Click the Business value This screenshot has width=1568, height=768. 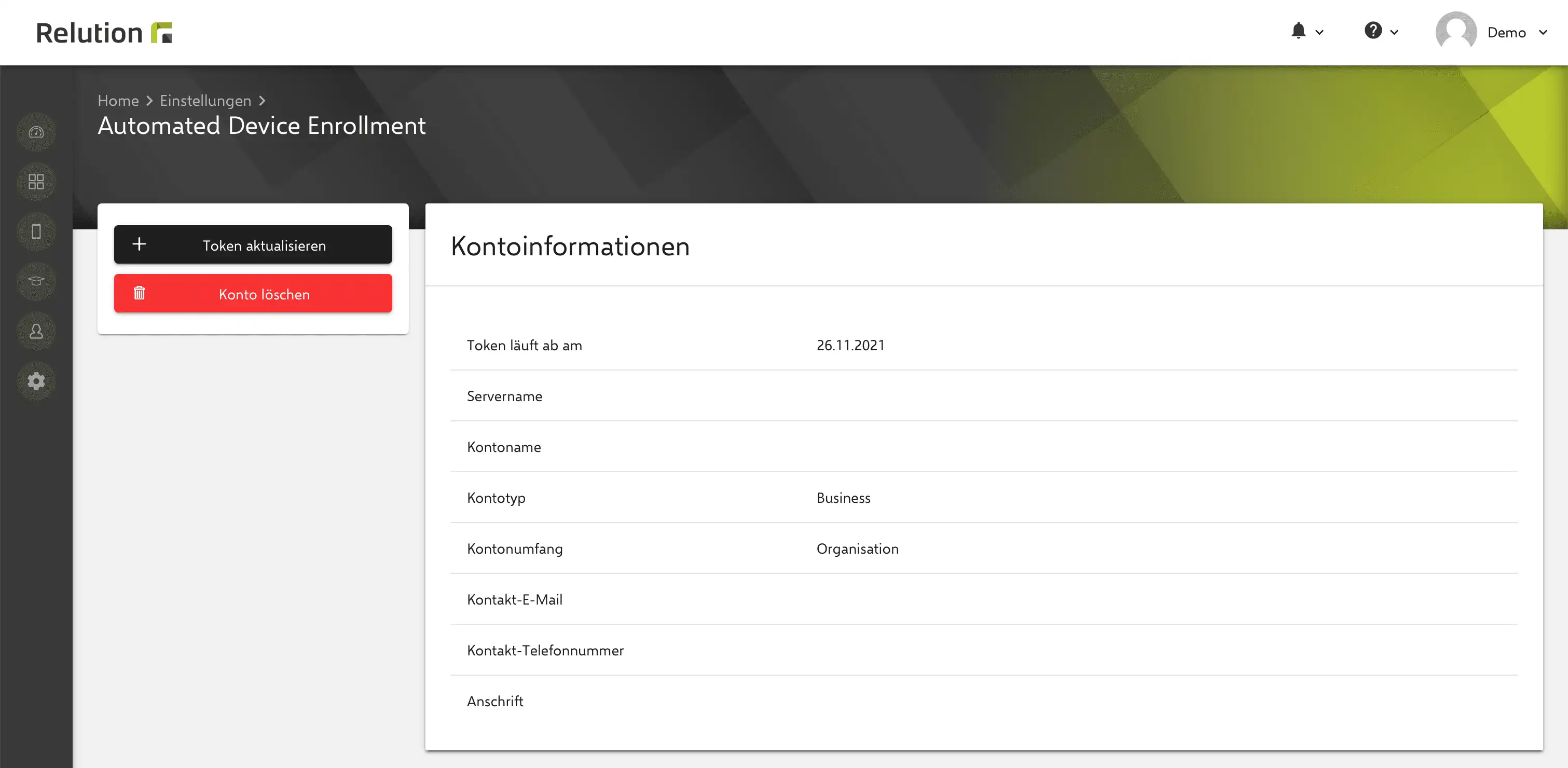coord(844,498)
